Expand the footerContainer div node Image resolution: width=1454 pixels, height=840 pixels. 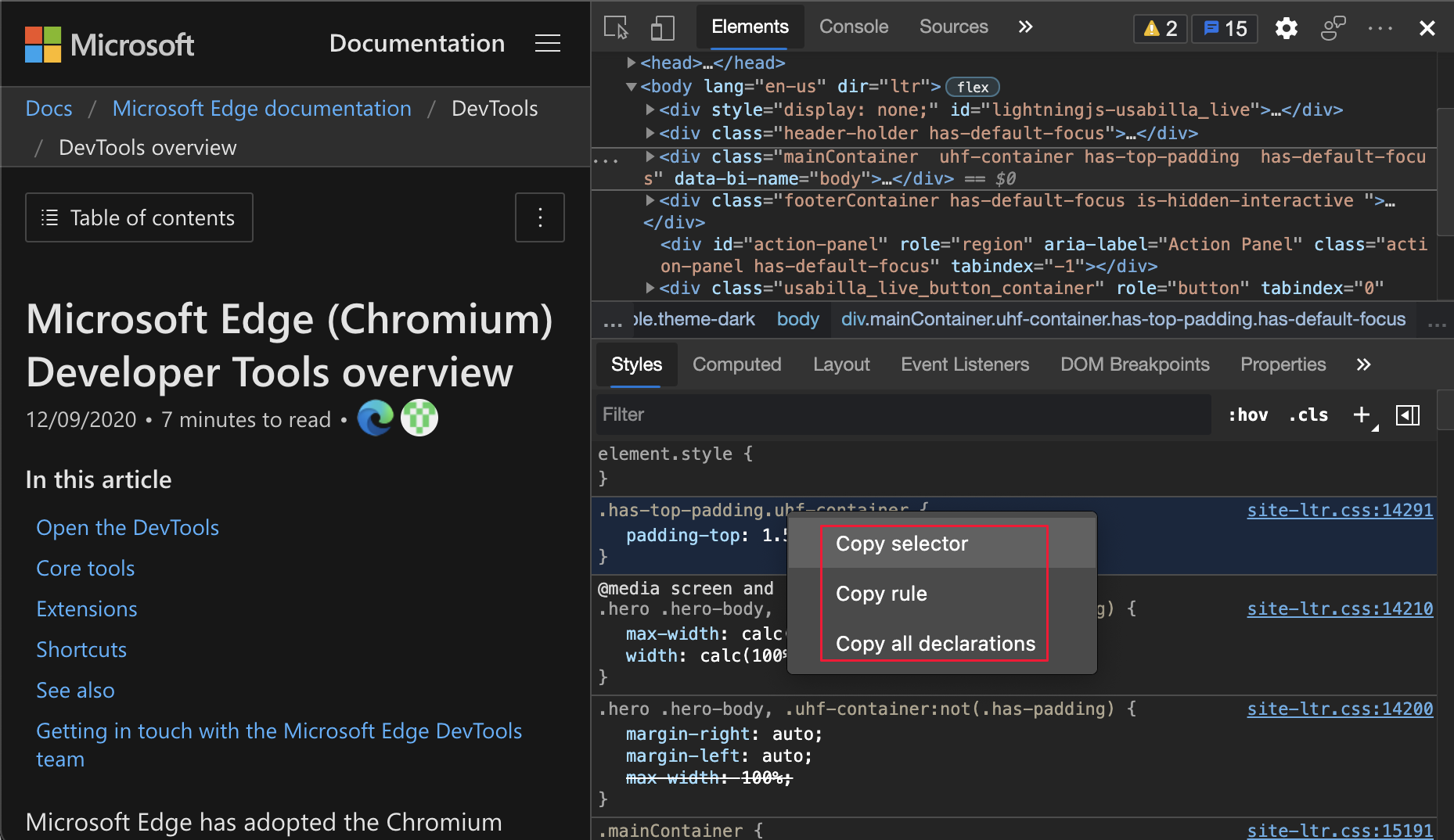pos(650,200)
